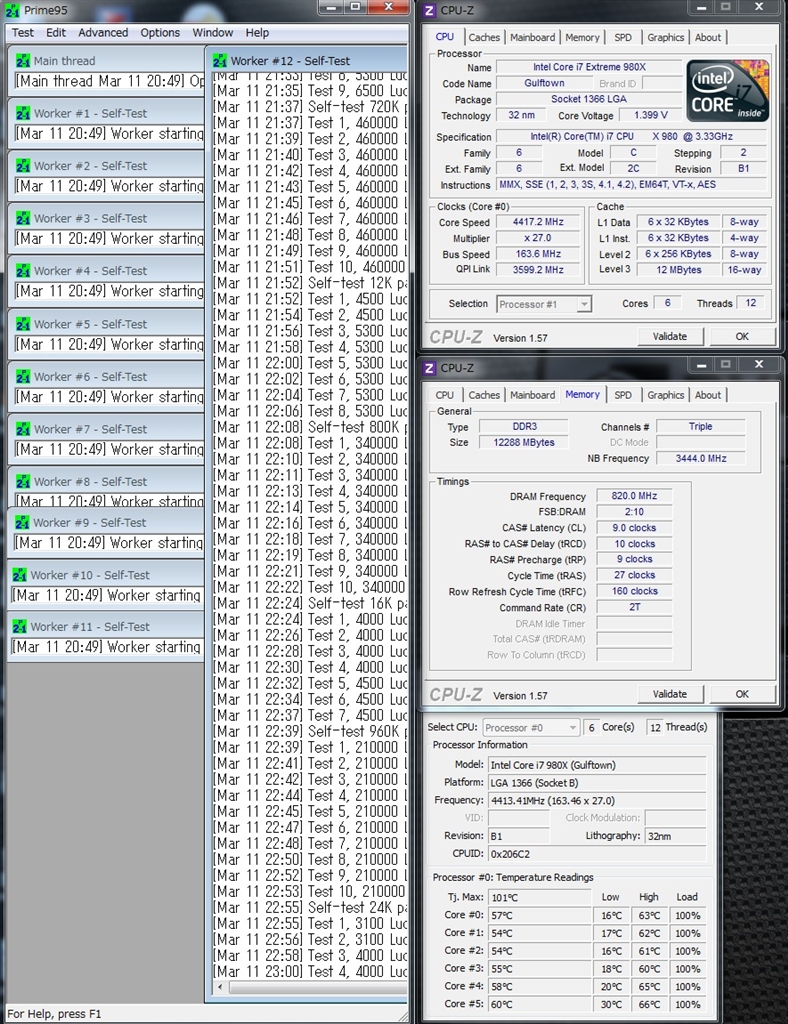The width and height of the screenshot is (788, 1024).
Task: Open the Help menu in Prime95
Action: tap(257, 33)
